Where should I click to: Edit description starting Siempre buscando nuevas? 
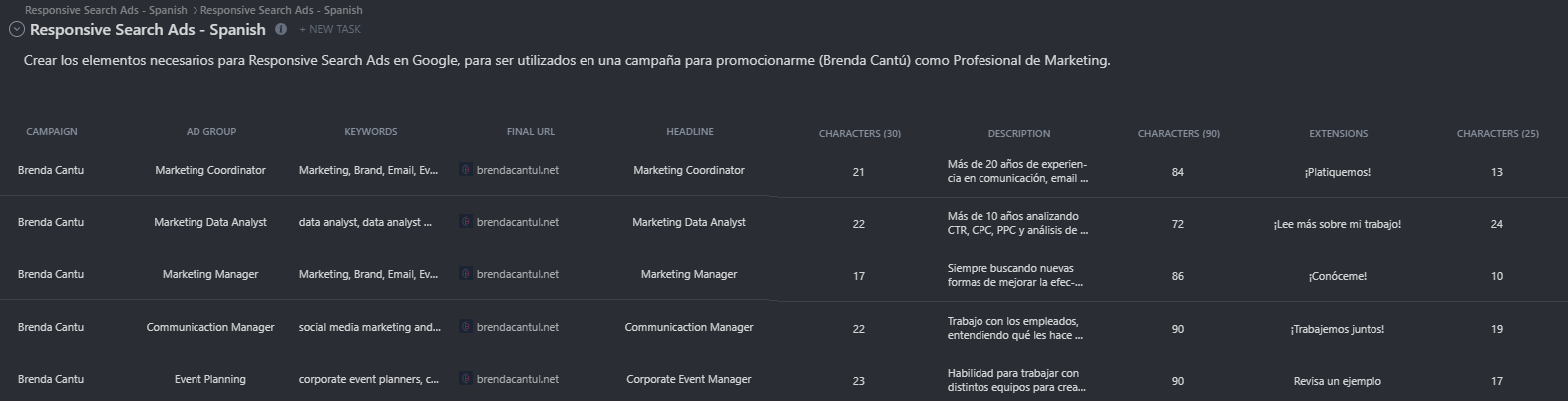[1017, 275]
